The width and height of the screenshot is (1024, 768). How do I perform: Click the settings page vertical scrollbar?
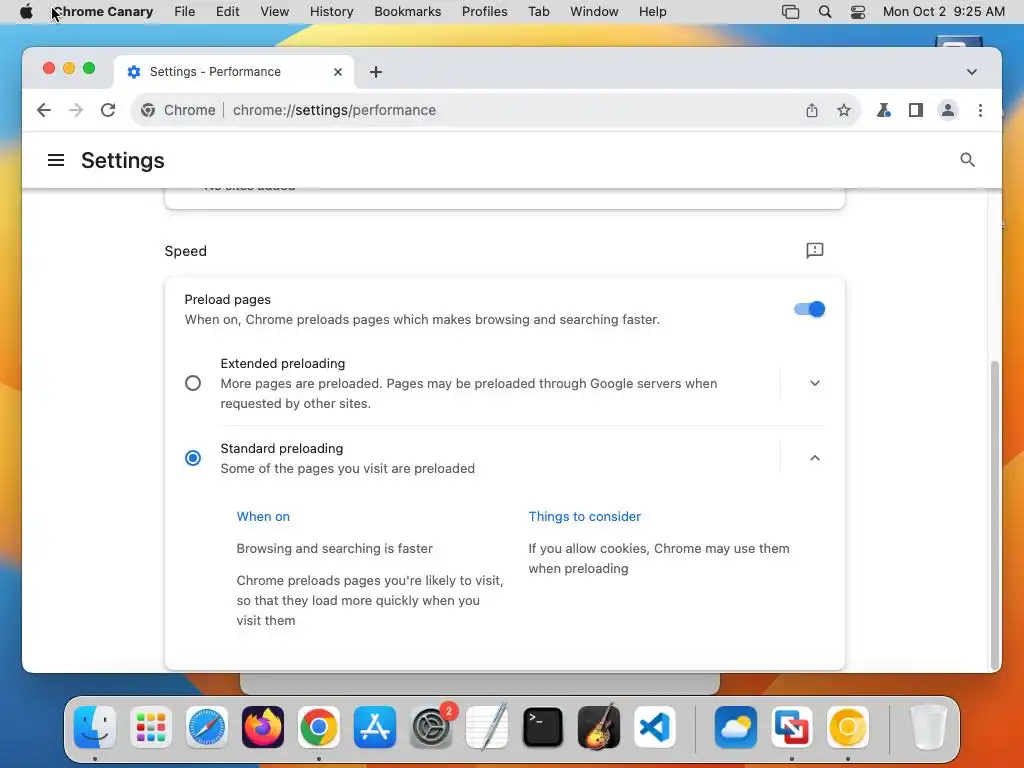click(x=995, y=514)
